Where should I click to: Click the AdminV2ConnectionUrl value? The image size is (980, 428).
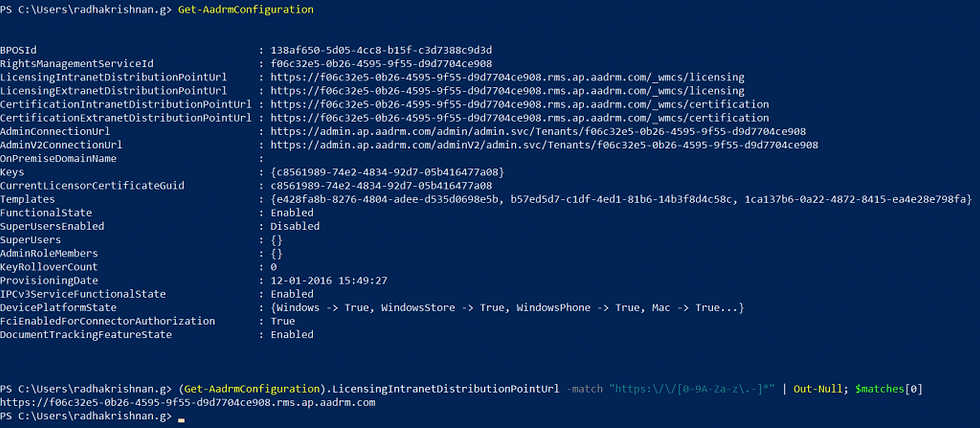(x=544, y=145)
